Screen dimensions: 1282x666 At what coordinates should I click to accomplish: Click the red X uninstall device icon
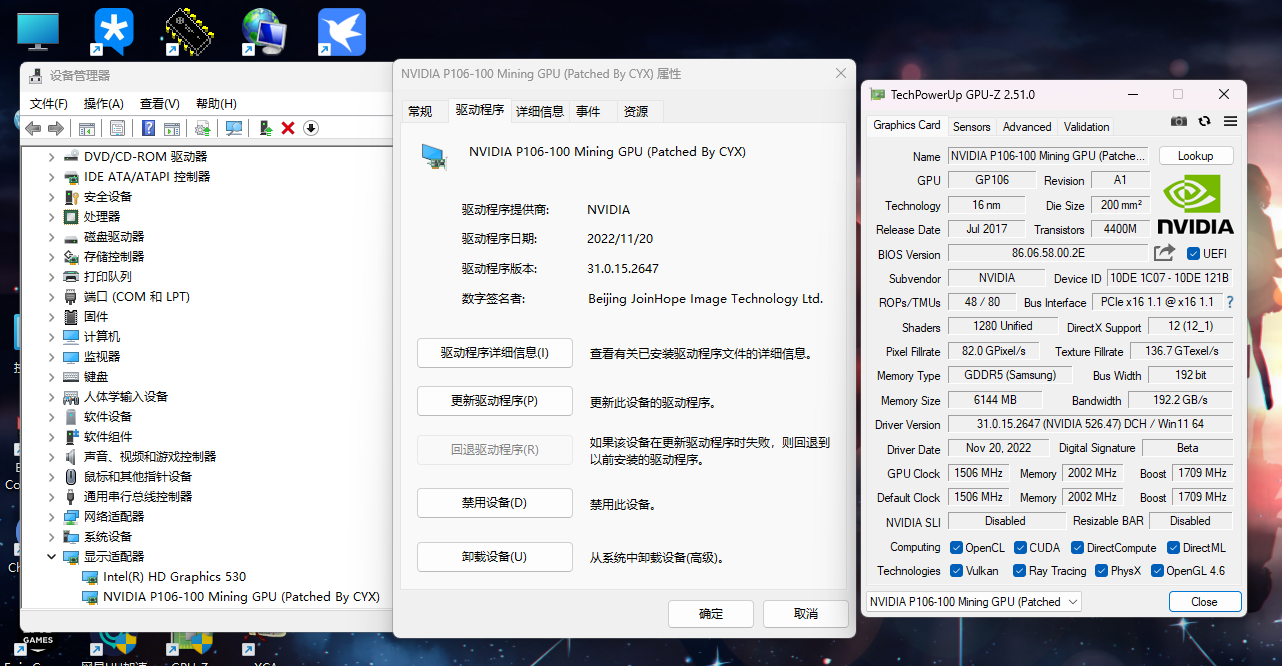[x=288, y=128]
